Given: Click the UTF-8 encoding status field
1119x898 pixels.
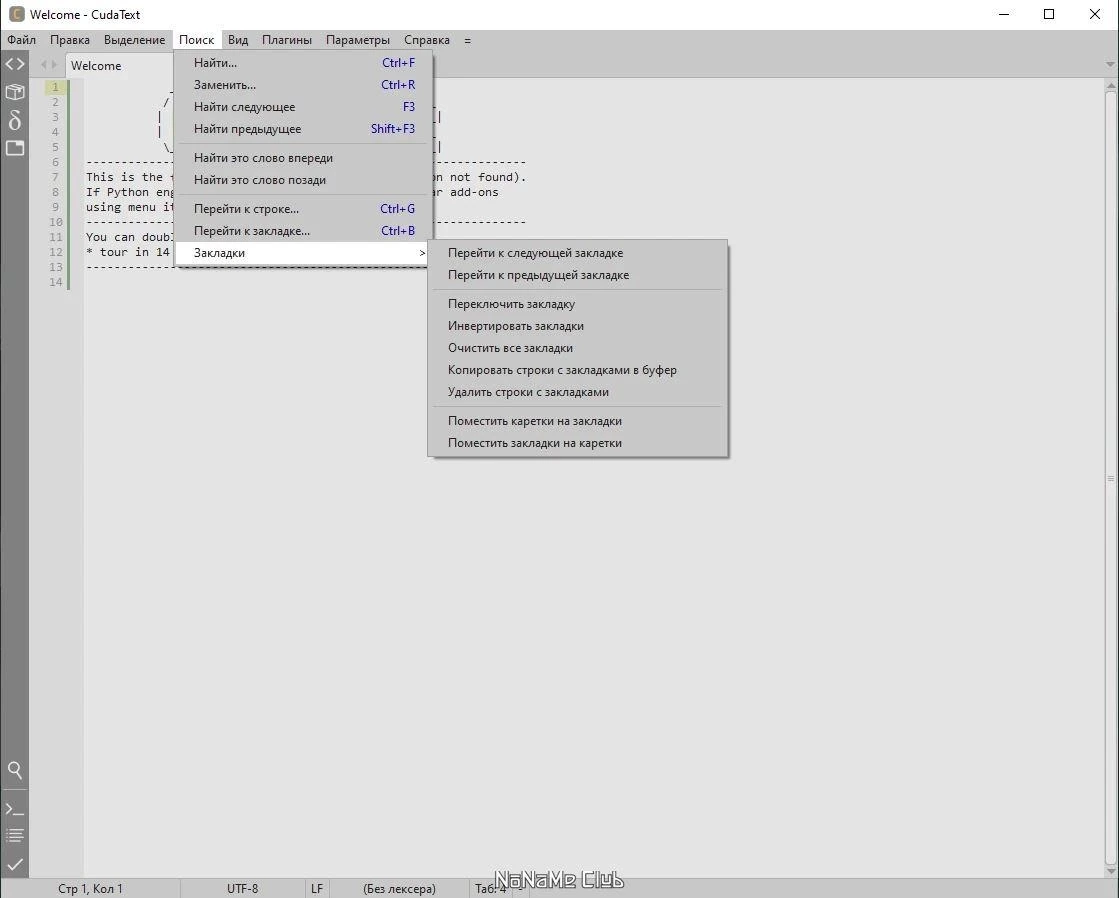Looking at the screenshot, I should click(x=243, y=889).
